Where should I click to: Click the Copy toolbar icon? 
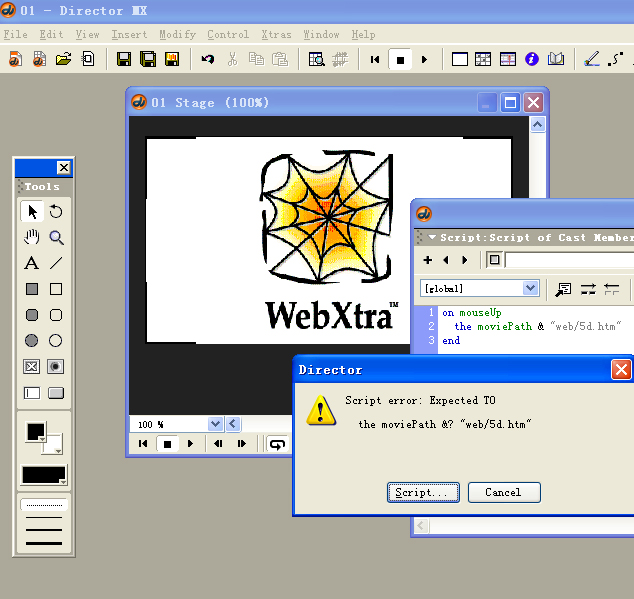coord(256,59)
